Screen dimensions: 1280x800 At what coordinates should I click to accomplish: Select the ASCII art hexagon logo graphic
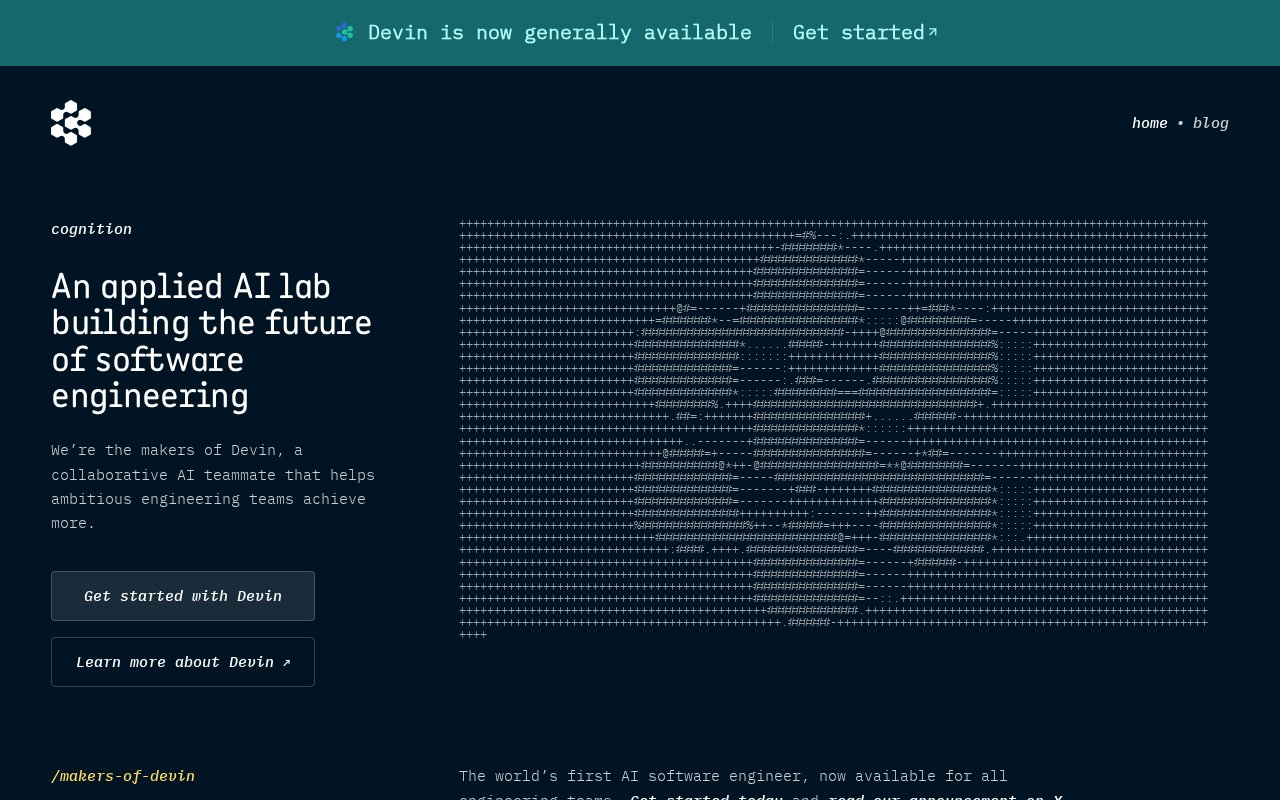(833, 429)
